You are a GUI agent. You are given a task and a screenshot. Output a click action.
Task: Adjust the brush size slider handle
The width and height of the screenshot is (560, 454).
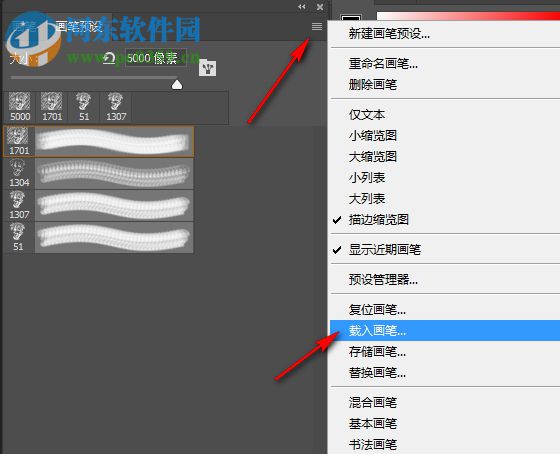point(177,85)
